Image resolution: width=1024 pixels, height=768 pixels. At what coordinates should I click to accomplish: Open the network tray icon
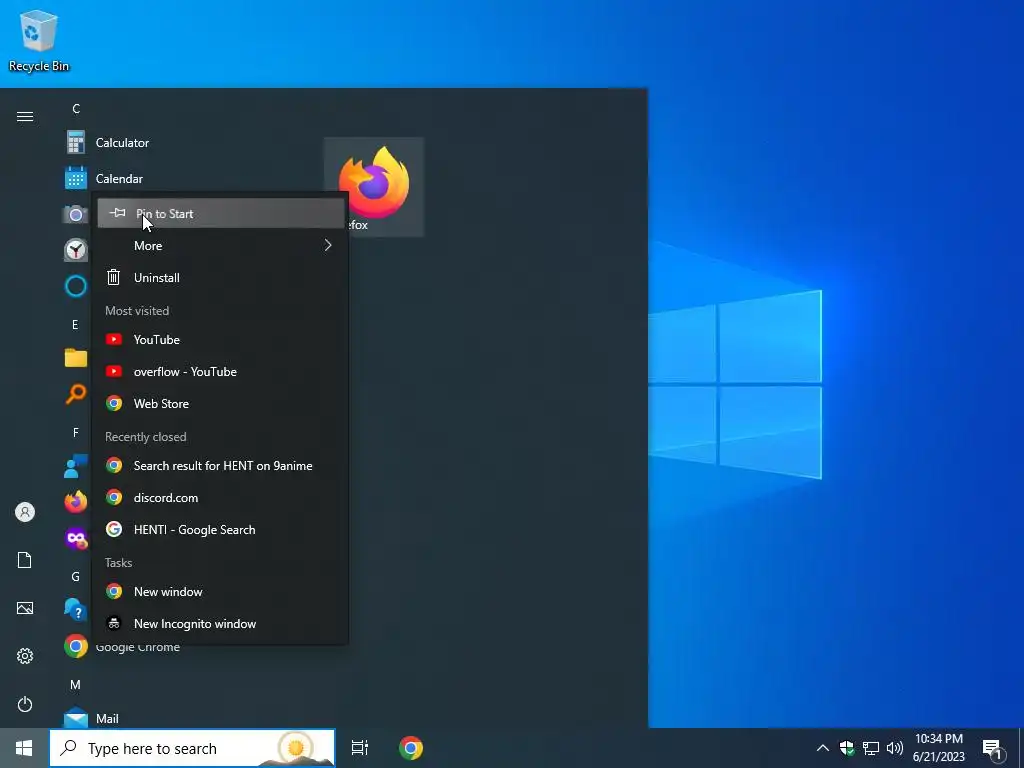click(871, 748)
